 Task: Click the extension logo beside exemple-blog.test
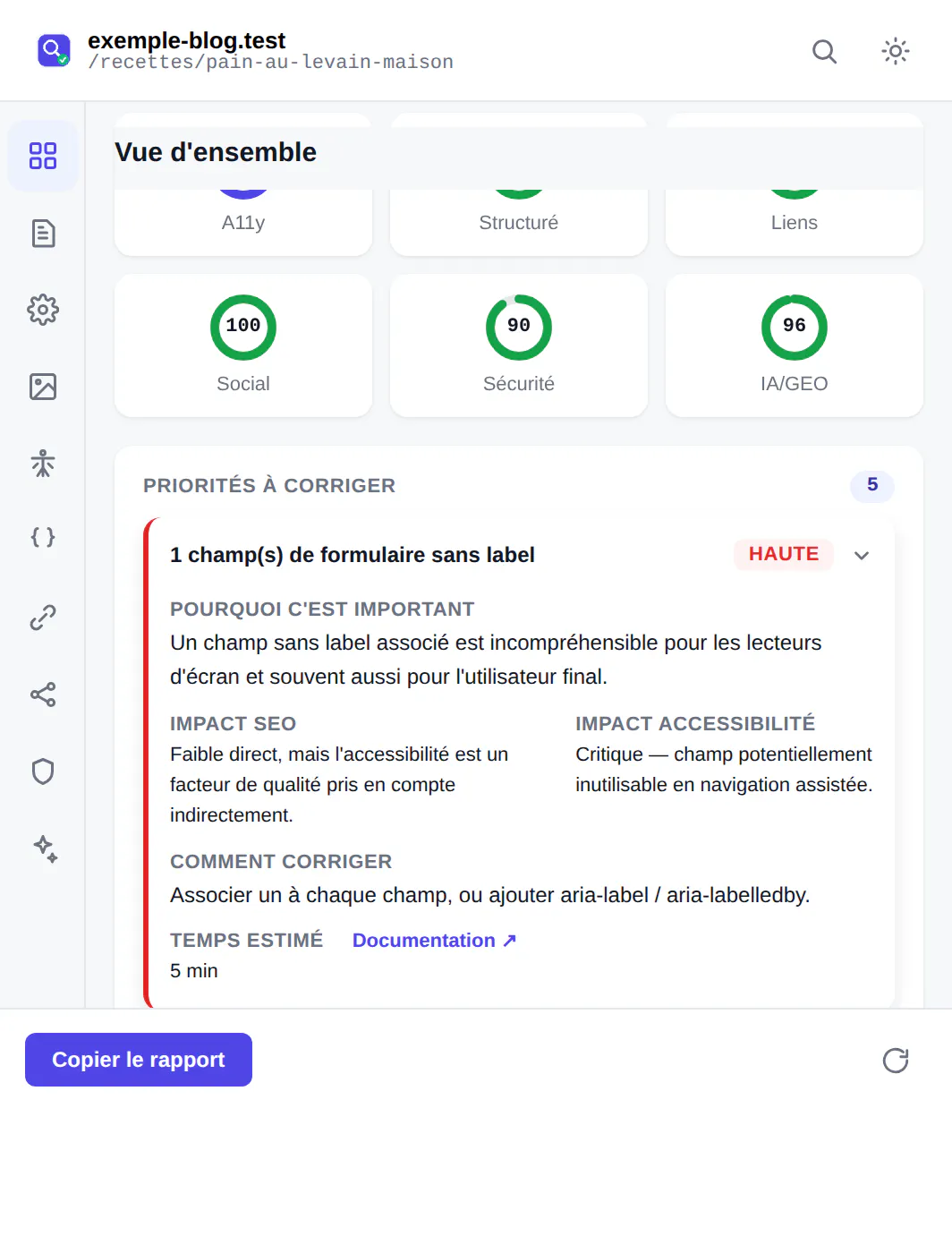click(x=54, y=51)
